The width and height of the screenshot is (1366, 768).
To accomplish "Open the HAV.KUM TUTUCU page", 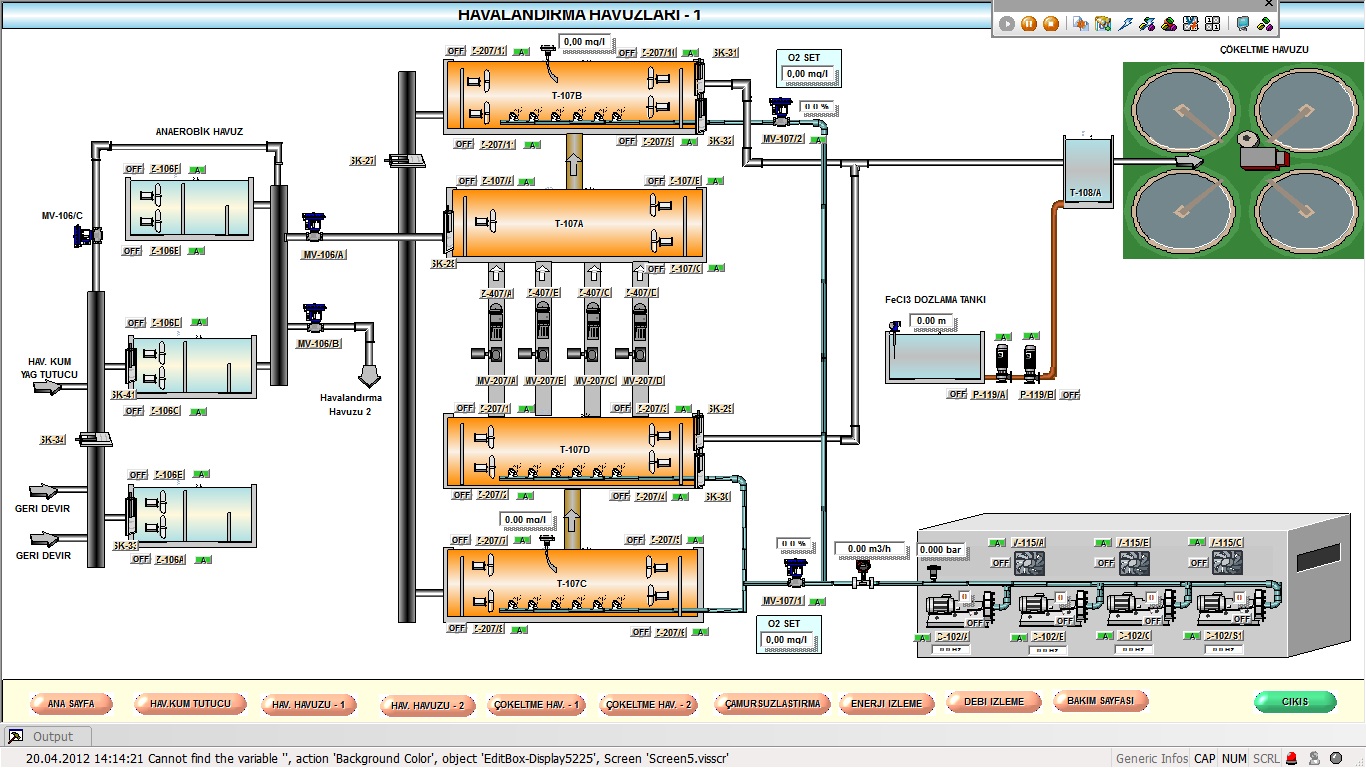I will pyautogui.click(x=190, y=703).
